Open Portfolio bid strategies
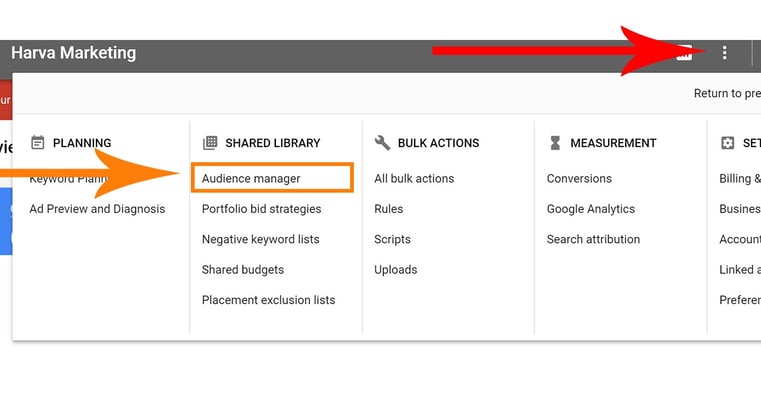Screen dimensions: 761x398 point(262,209)
